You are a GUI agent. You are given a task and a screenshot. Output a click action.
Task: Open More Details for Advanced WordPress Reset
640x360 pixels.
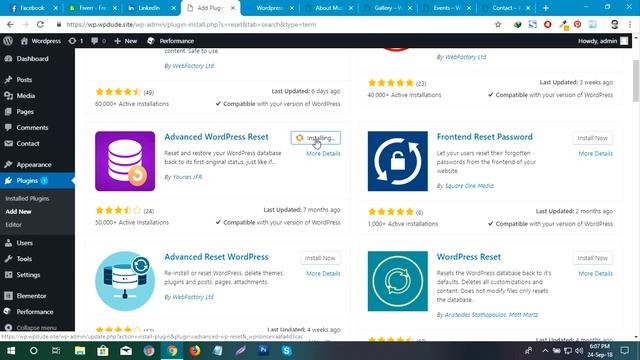[x=323, y=153]
